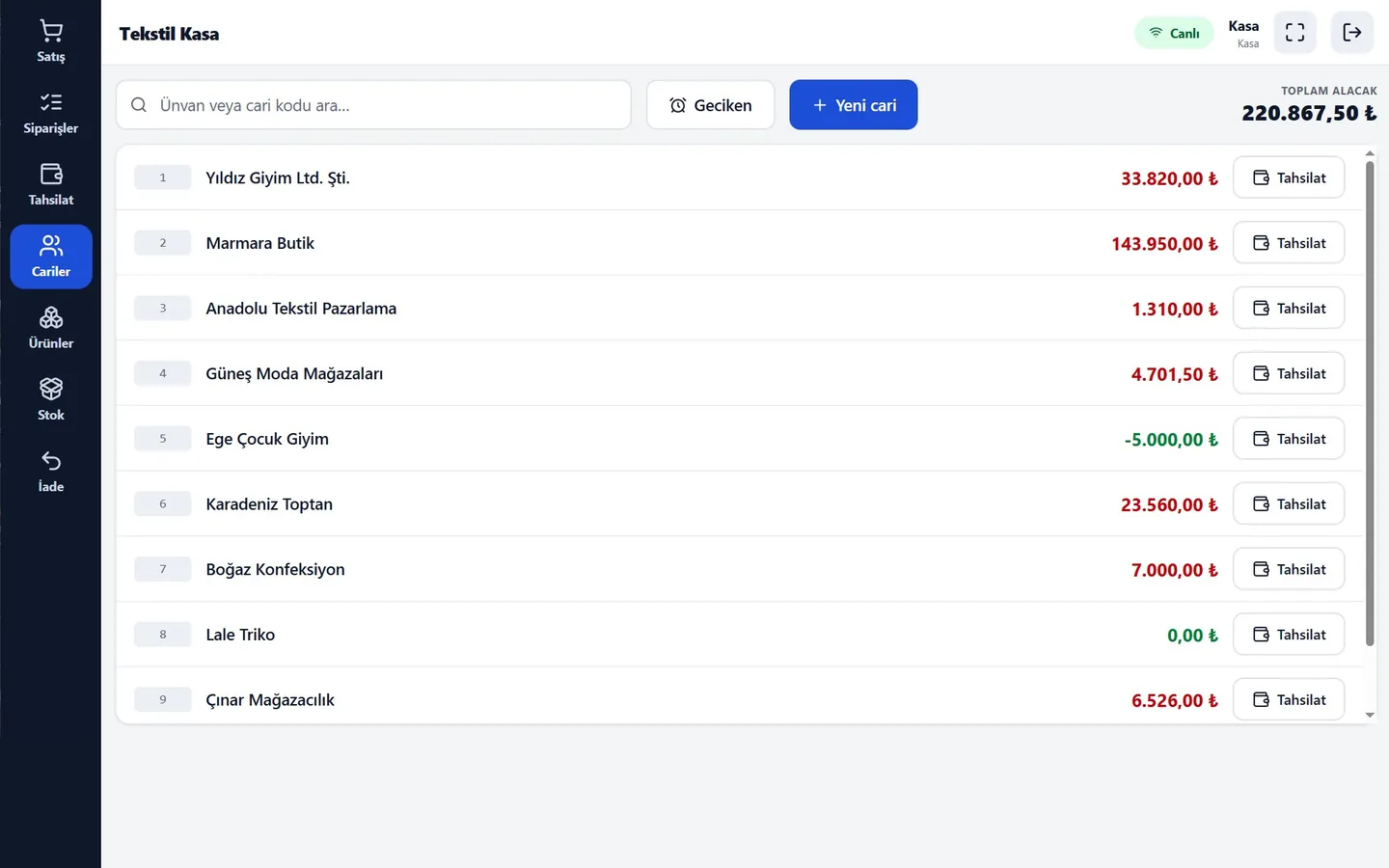The width and height of the screenshot is (1389, 868).
Task: Focus the Ünvan veya cari kodu search field
Action: click(373, 105)
